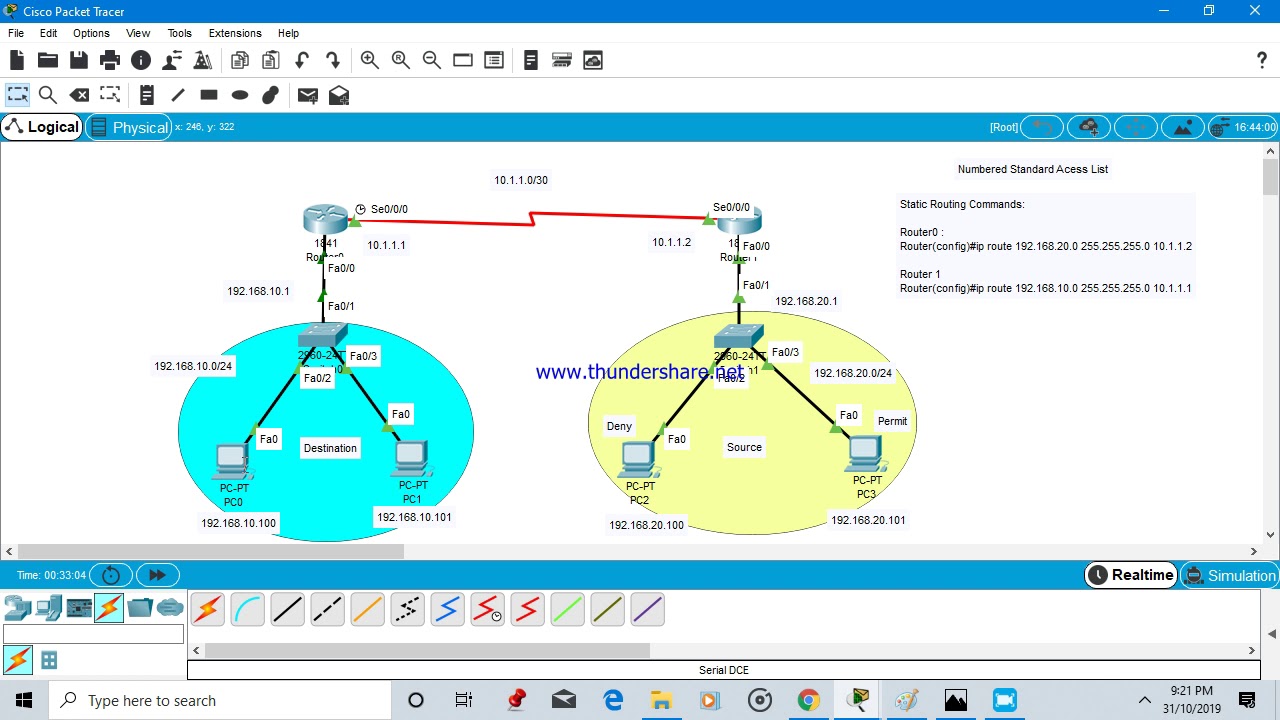
Task: Zoom in on the workspace
Action: 370,61
